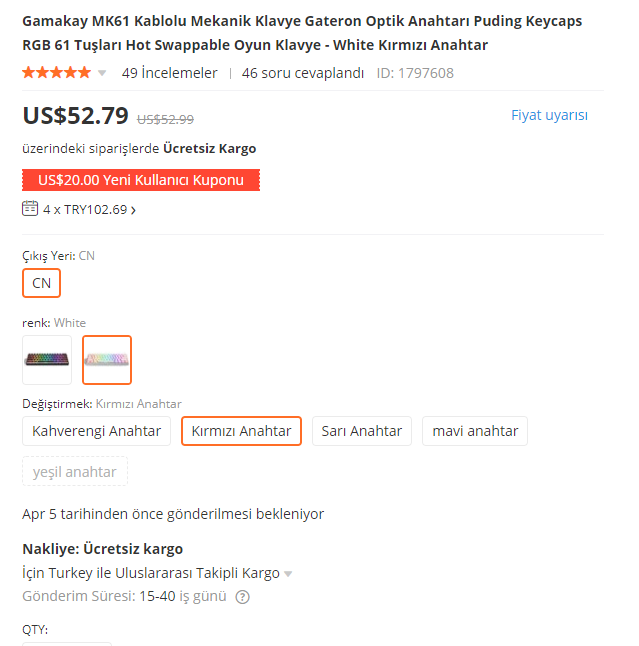Select the white keyboard color thumbnail
This screenshot has height=646, width=639.
click(x=107, y=360)
